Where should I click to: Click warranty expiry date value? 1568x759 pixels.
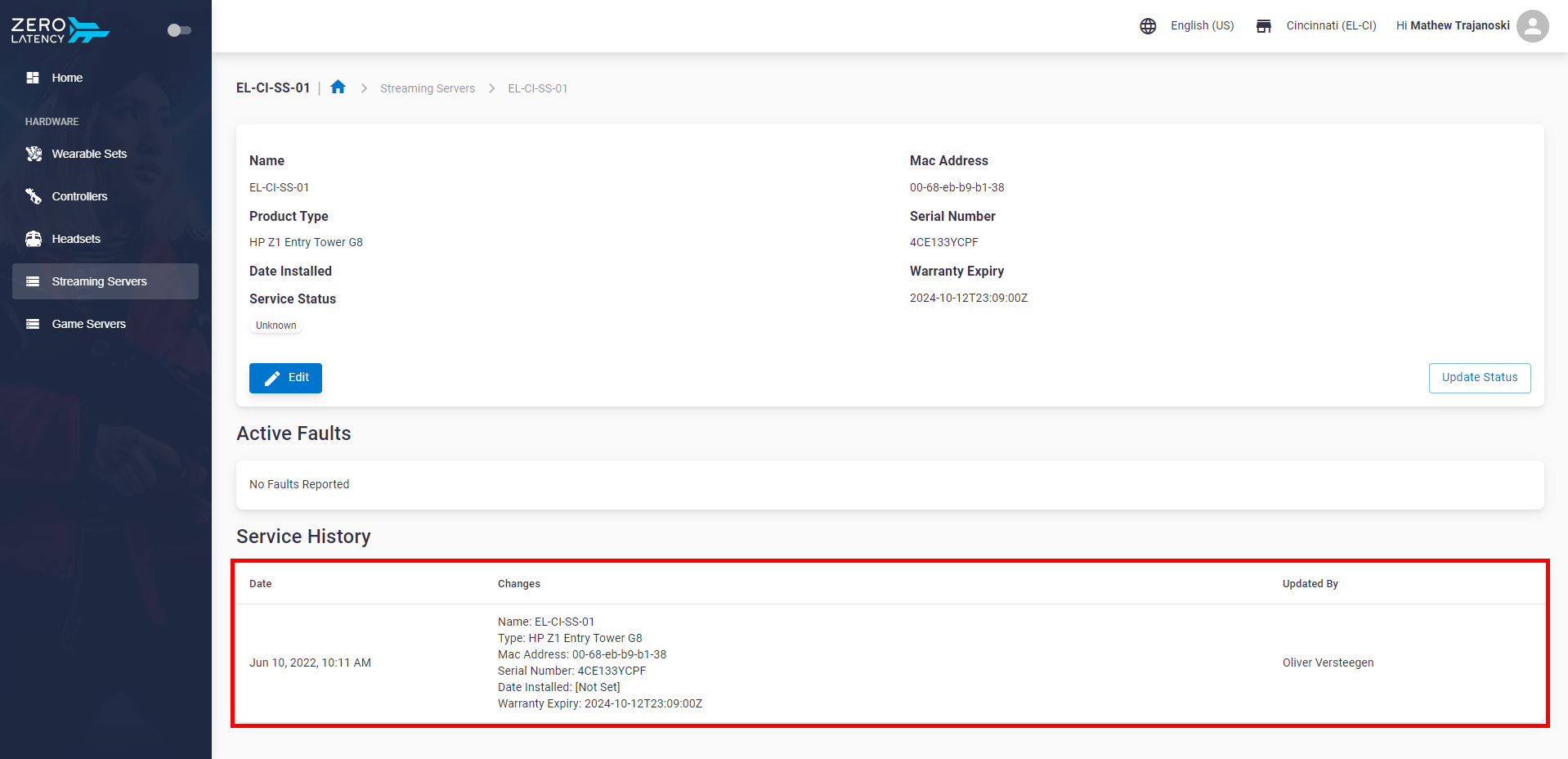969,298
